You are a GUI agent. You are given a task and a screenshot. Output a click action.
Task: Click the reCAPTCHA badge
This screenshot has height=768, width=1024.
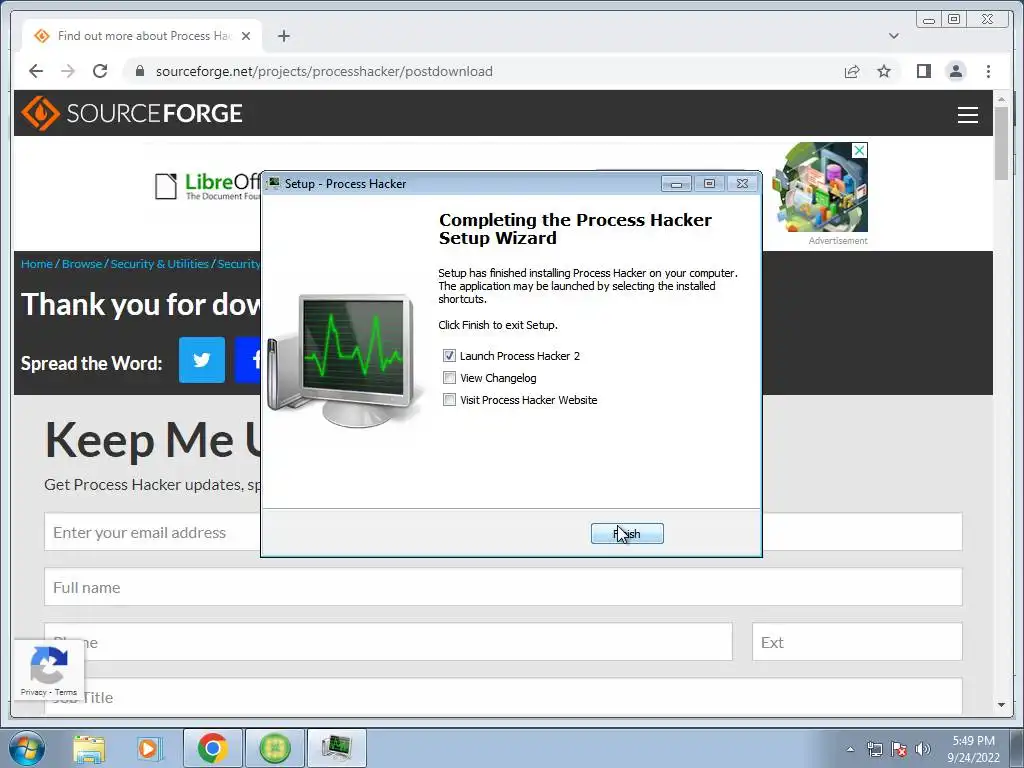tap(48, 669)
